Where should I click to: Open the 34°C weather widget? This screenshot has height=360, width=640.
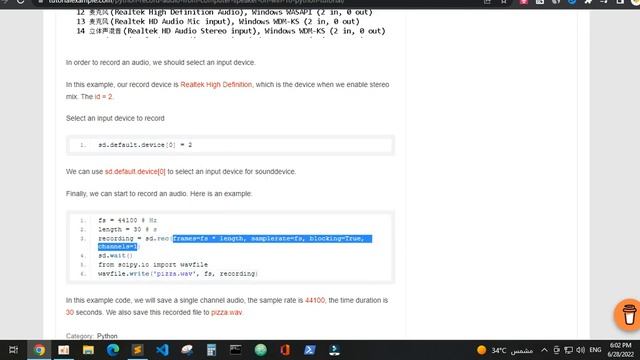click(x=505, y=350)
